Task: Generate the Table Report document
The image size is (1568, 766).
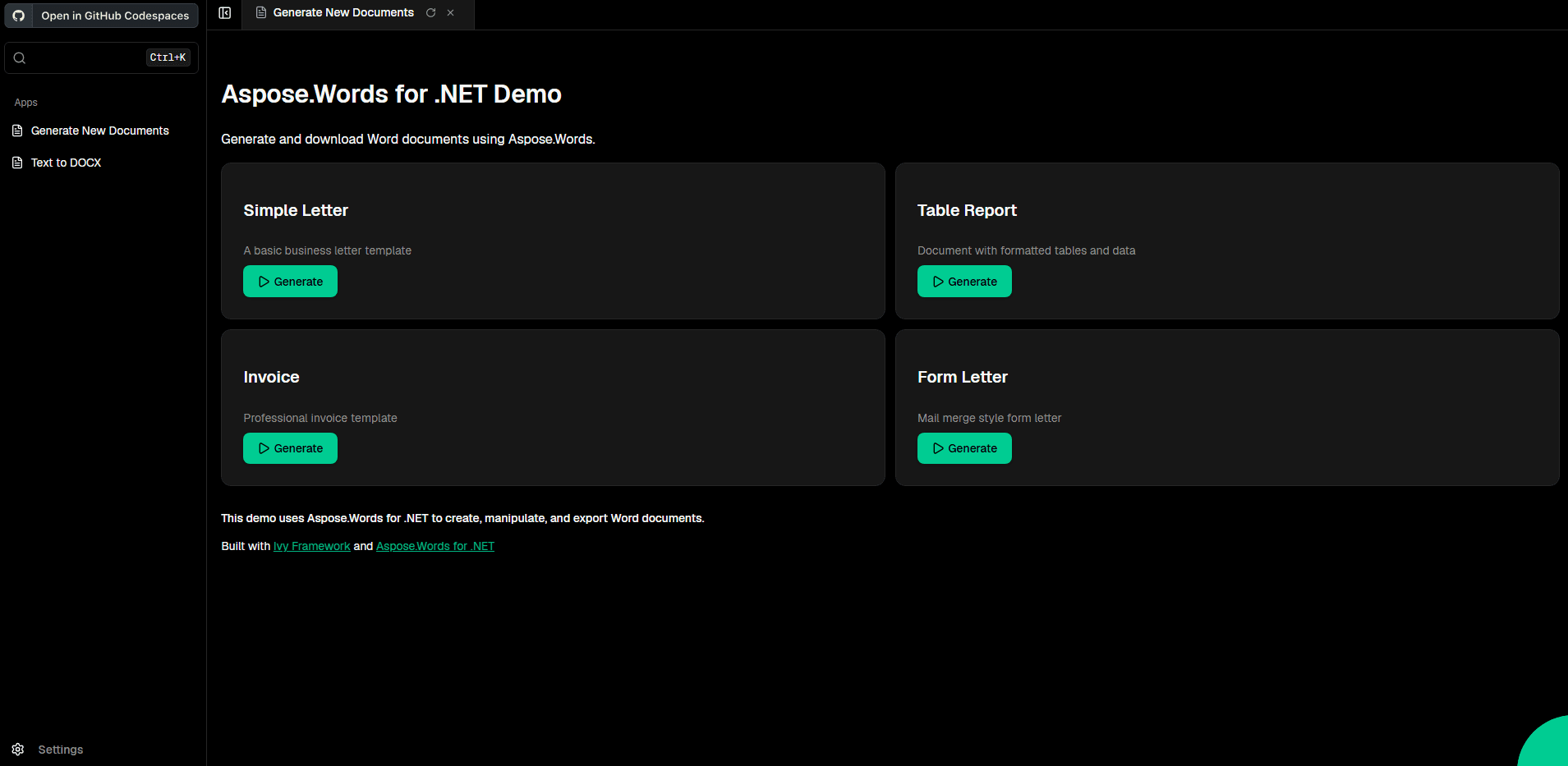Action: click(963, 282)
